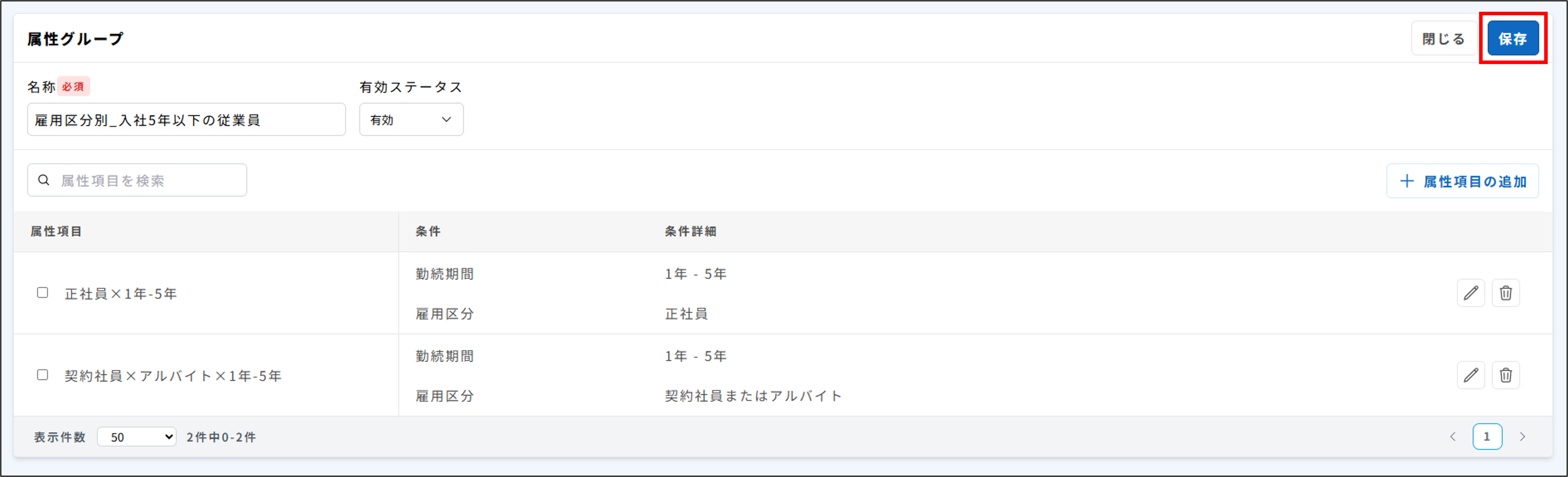Save changes with the 保存 button
Screen dimensions: 1568x477
click(x=1513, y=38)
